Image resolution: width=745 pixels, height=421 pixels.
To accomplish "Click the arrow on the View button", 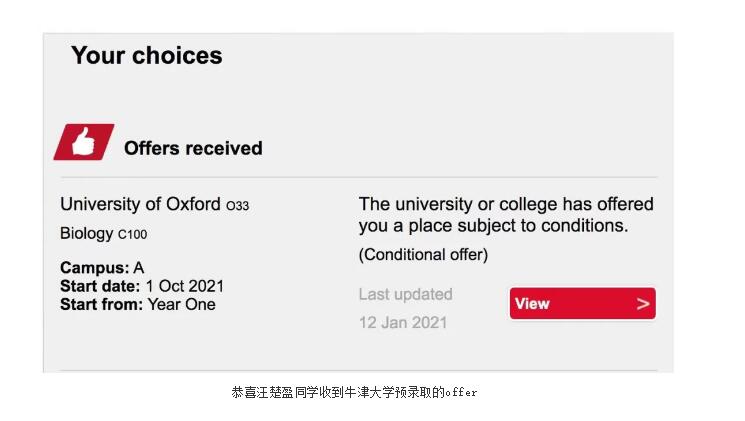I will point(643,304).
